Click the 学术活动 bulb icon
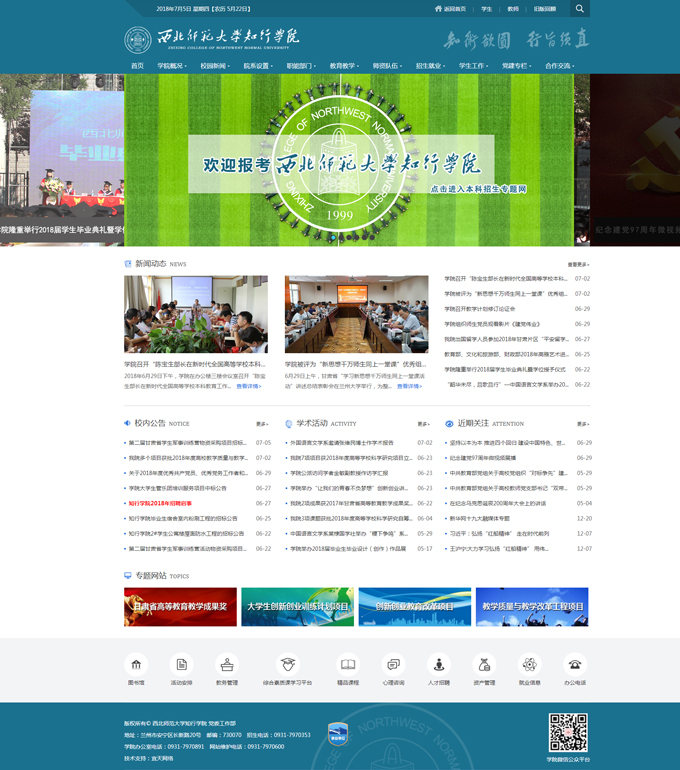Viewport: 680px width, 770px height. [289, 423]
